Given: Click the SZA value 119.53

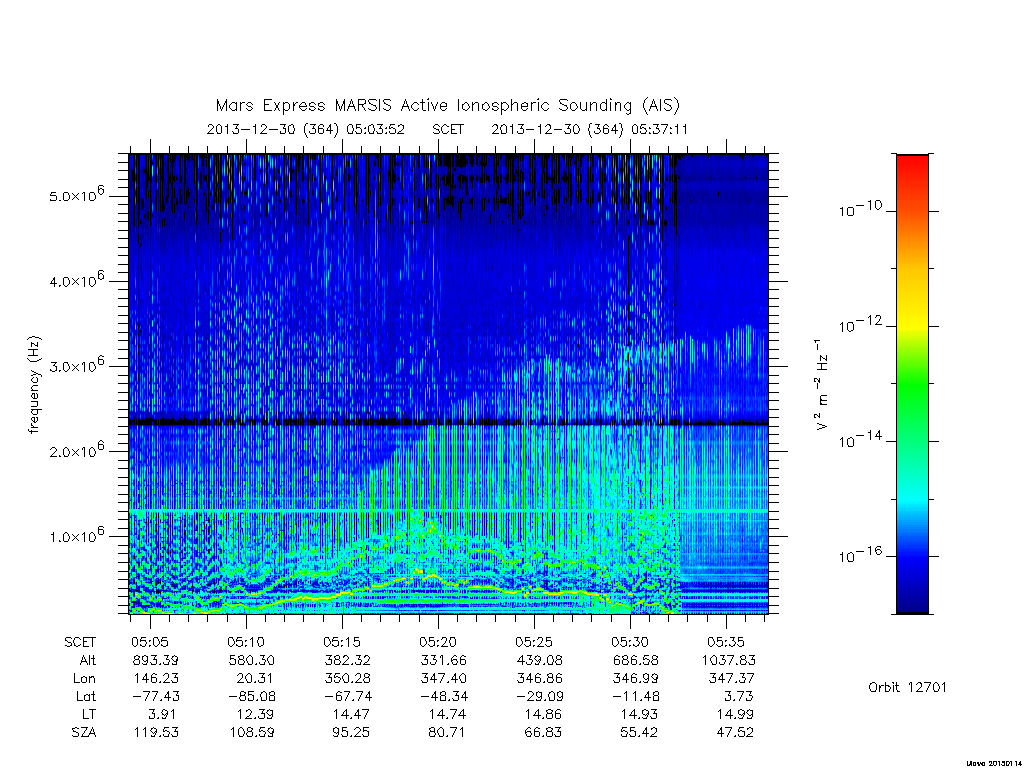Looking at the screenshot, I should (x=155, y=732).
